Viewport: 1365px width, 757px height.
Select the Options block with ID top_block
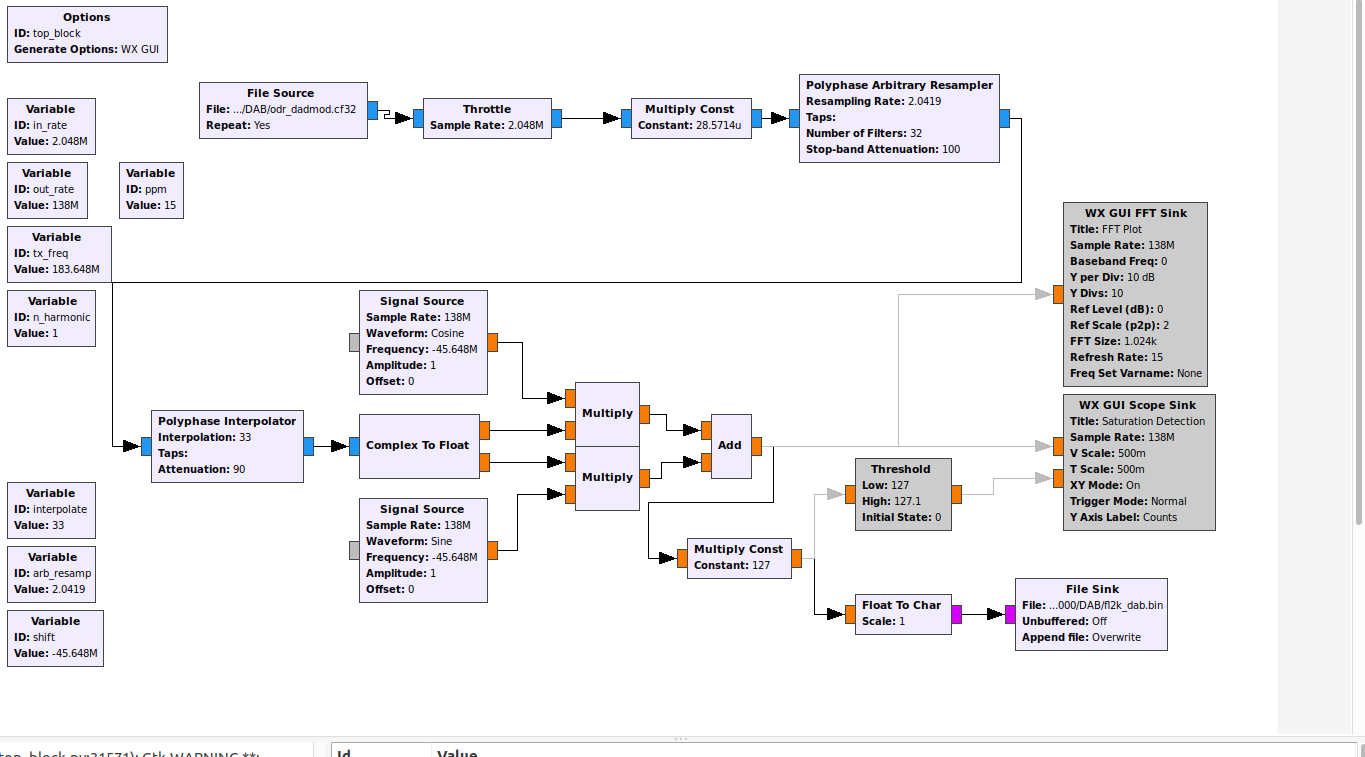[x=87, y=34]
